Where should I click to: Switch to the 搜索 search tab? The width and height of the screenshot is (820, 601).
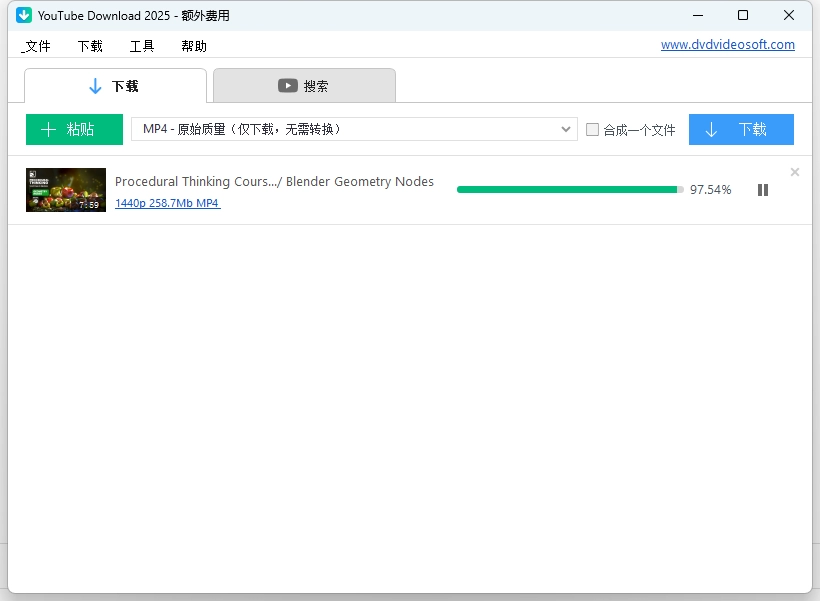[x=304, y=86]
